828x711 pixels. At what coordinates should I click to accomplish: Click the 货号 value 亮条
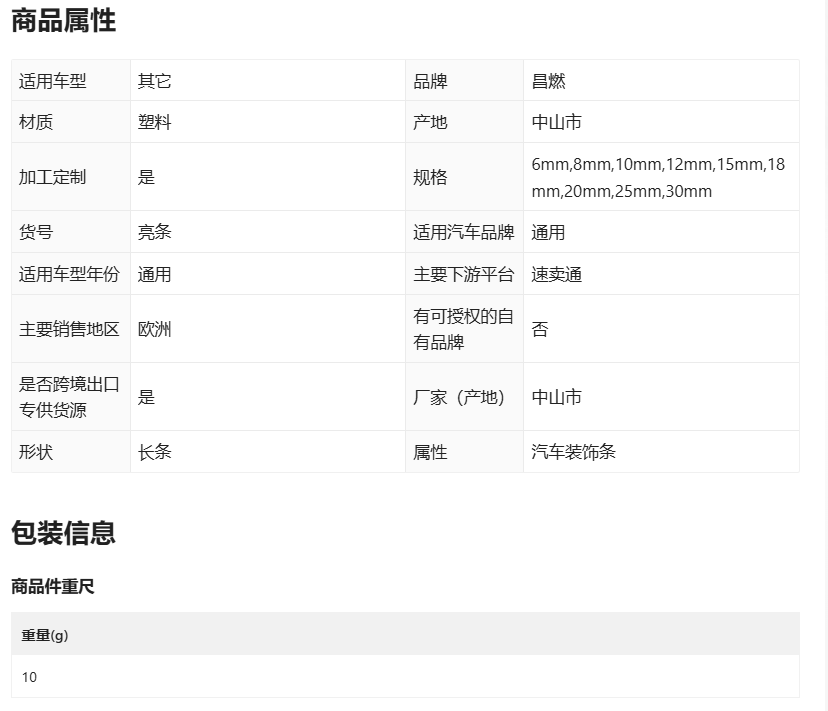pyautogui.click(x=154, y=232)
